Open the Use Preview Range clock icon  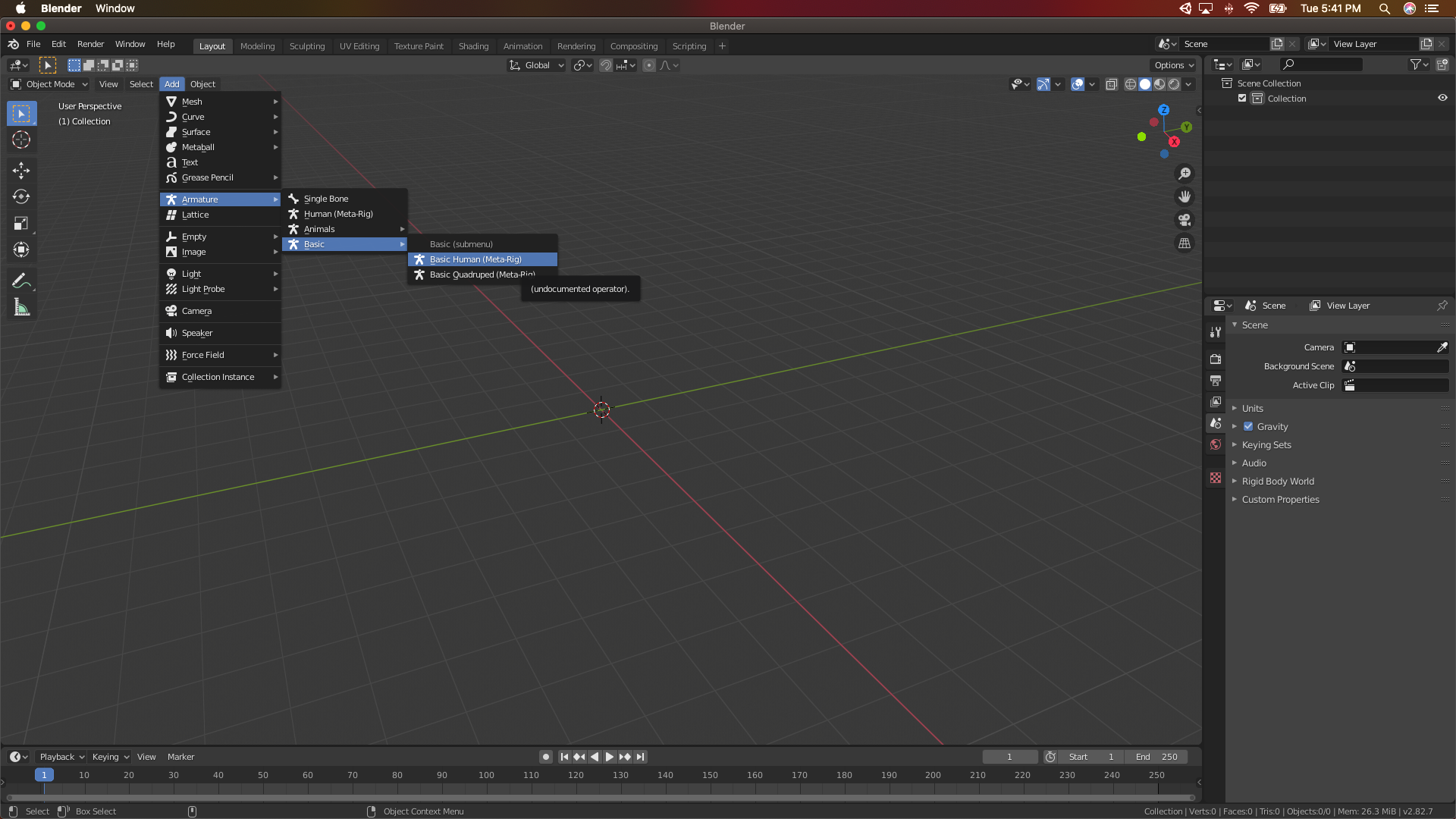(1050, 757)
